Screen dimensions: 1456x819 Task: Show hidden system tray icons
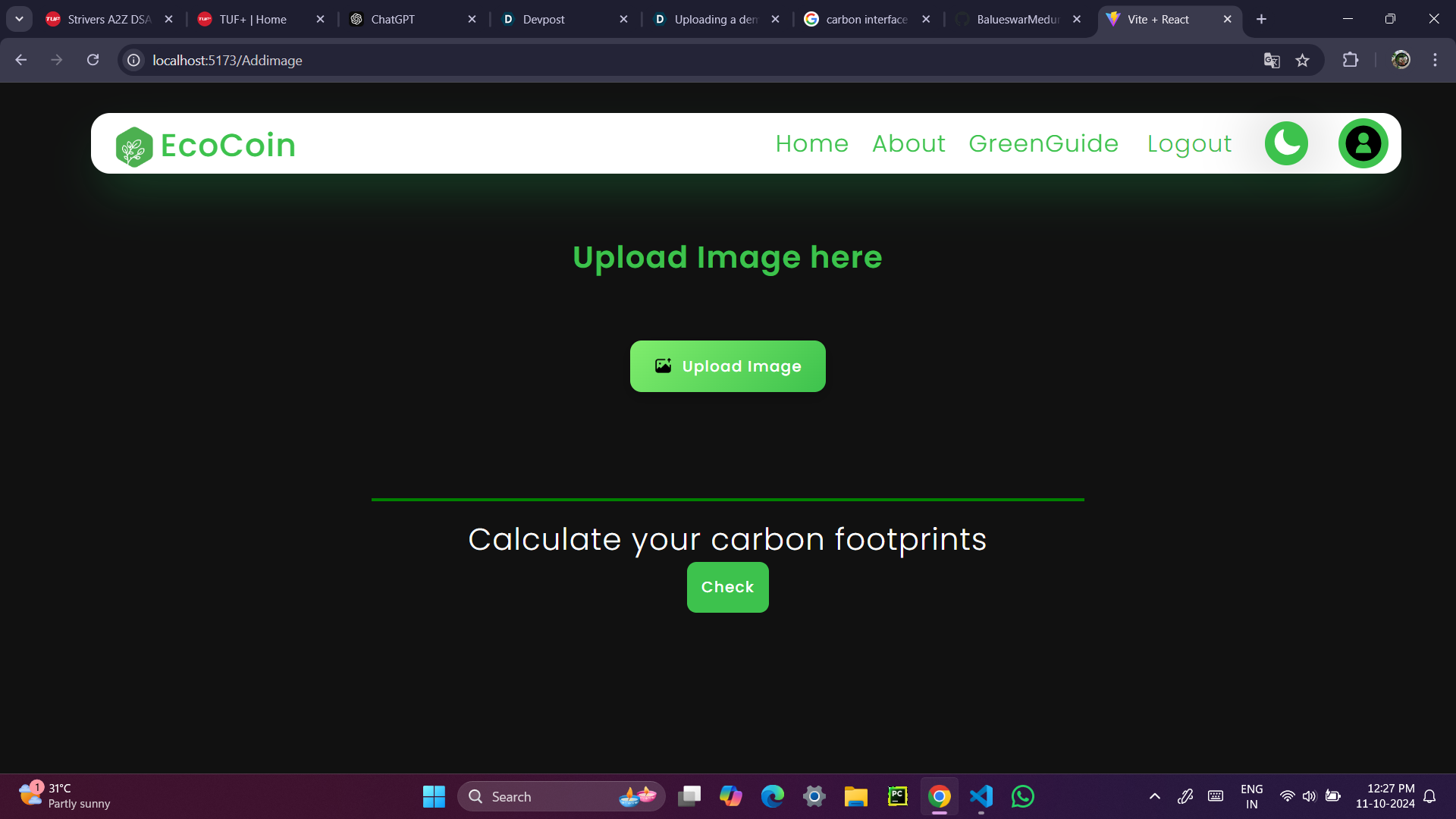pyautogui.click(x=1154, y=796)
